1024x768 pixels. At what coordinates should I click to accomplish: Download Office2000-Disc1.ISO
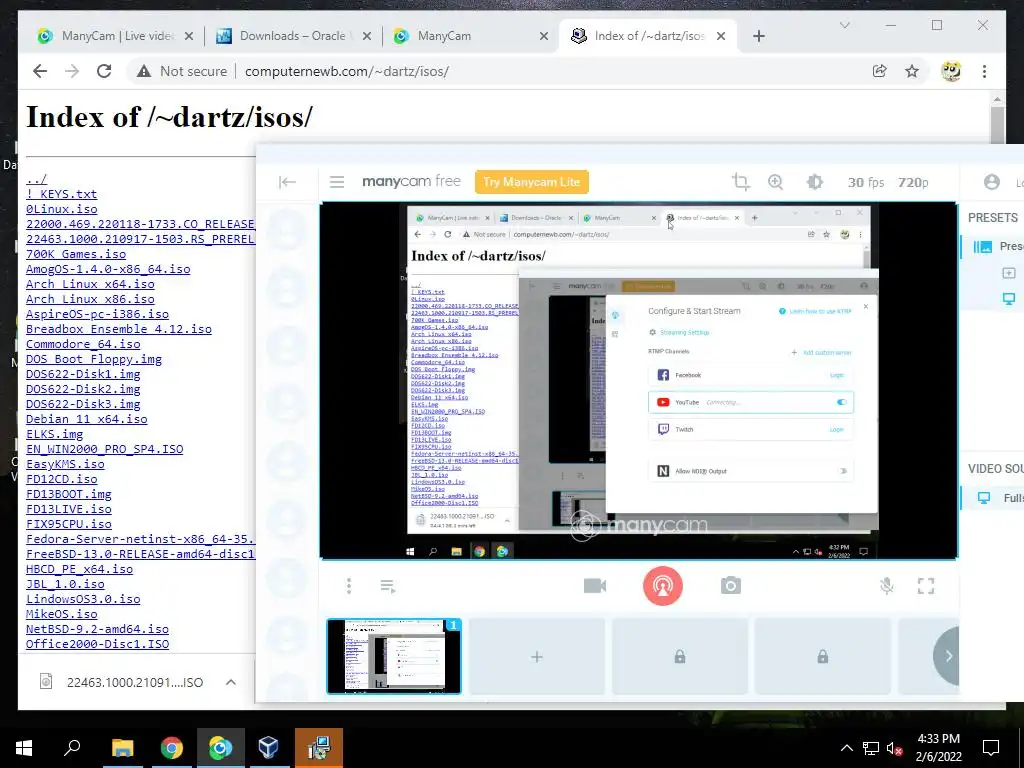pos(97,645)
